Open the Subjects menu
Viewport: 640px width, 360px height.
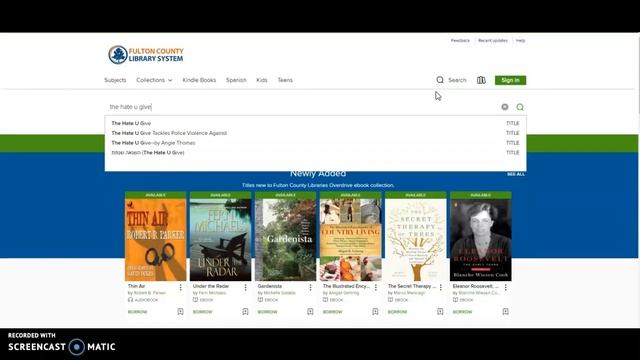click(x=115, y=80)
